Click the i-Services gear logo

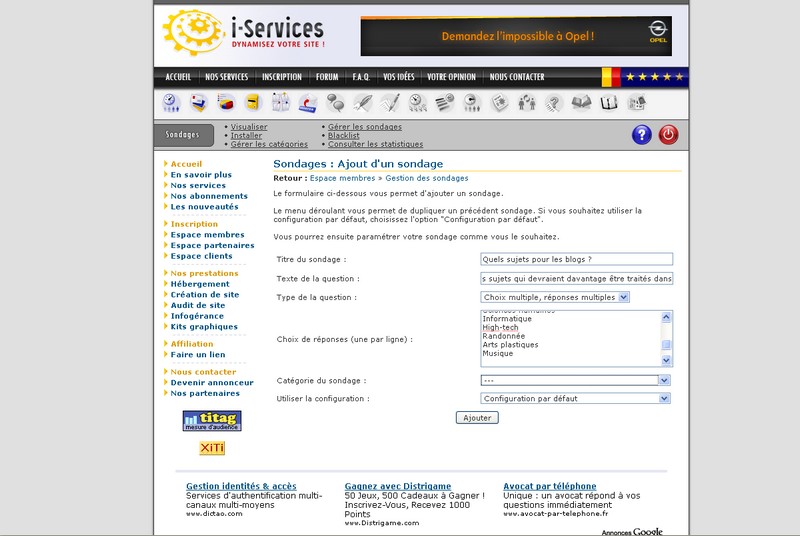[x=193, y=32]
